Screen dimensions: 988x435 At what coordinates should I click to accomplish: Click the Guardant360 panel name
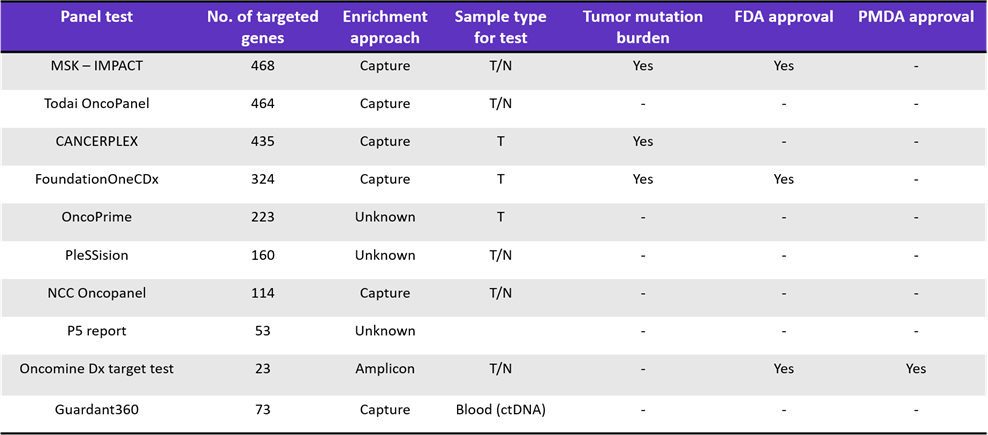pos(97,409)
